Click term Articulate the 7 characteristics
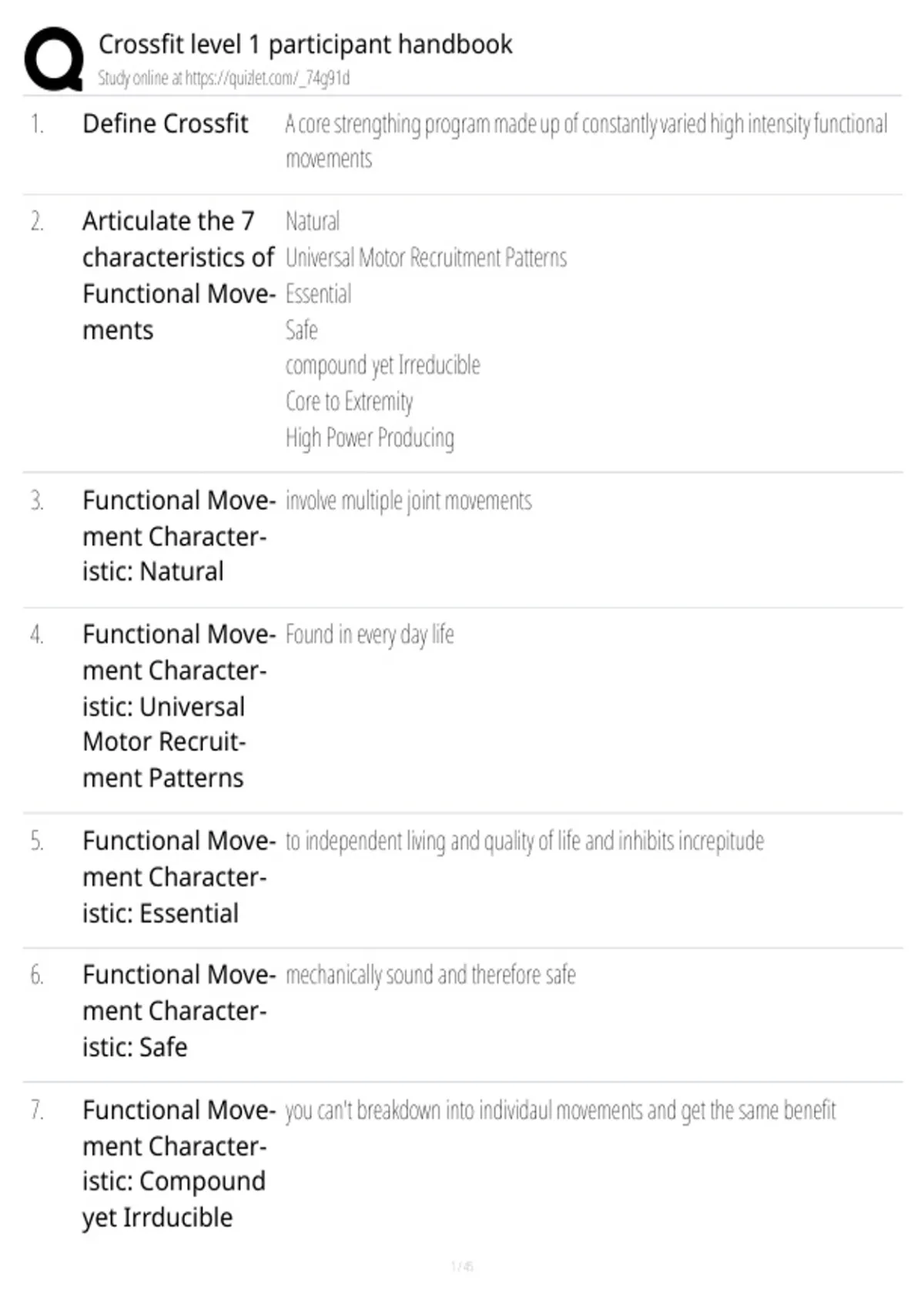Screen dimensions: 924x1309 coord(179,275)
